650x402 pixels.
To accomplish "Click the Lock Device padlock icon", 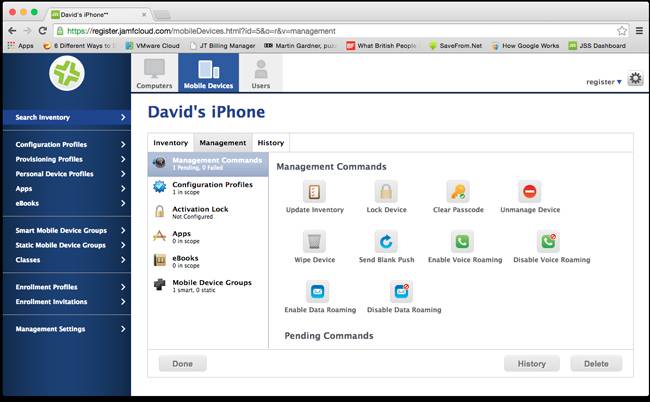I will point(386,192).
